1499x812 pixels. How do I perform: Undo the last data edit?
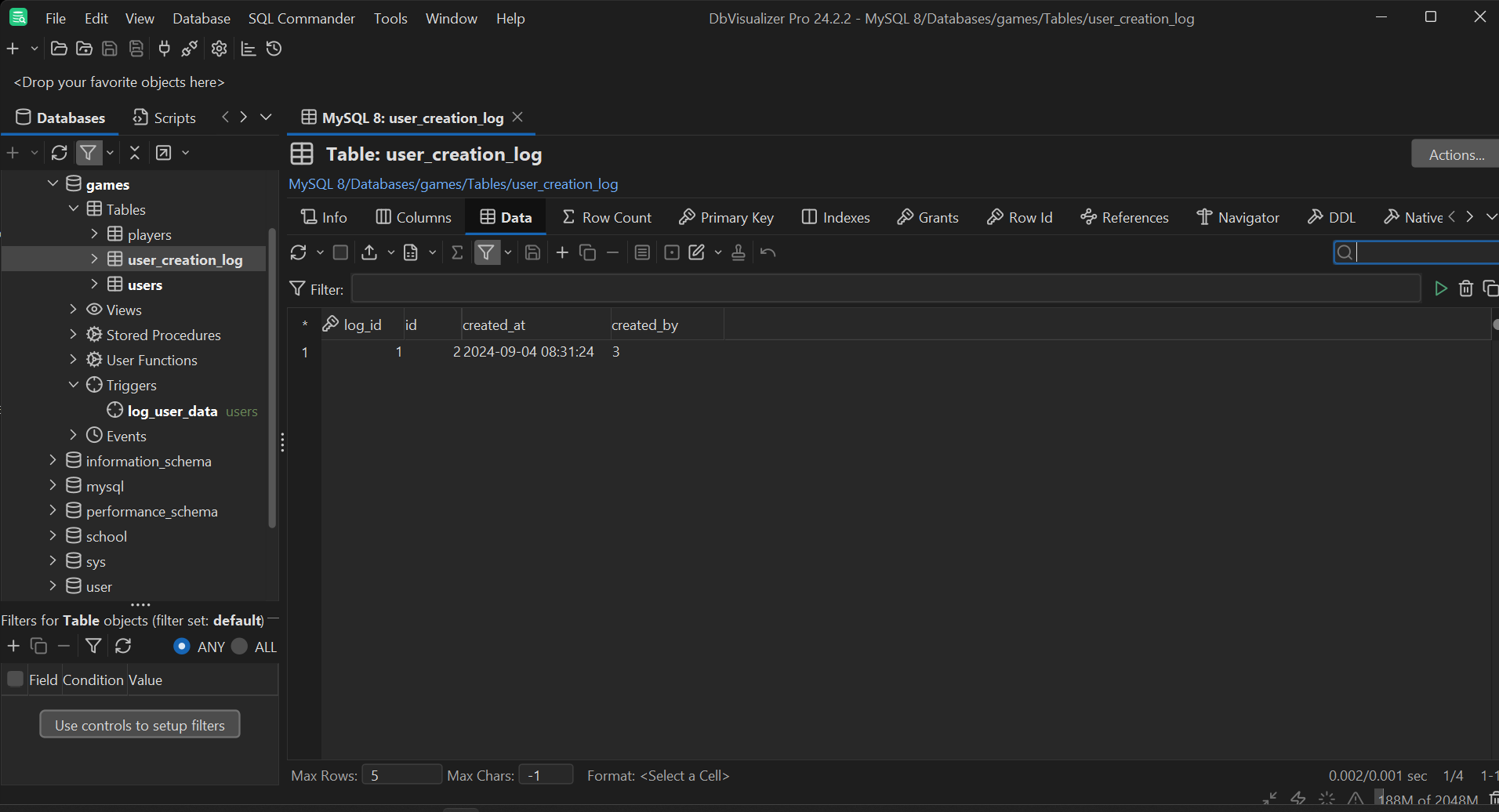(767, 252)
